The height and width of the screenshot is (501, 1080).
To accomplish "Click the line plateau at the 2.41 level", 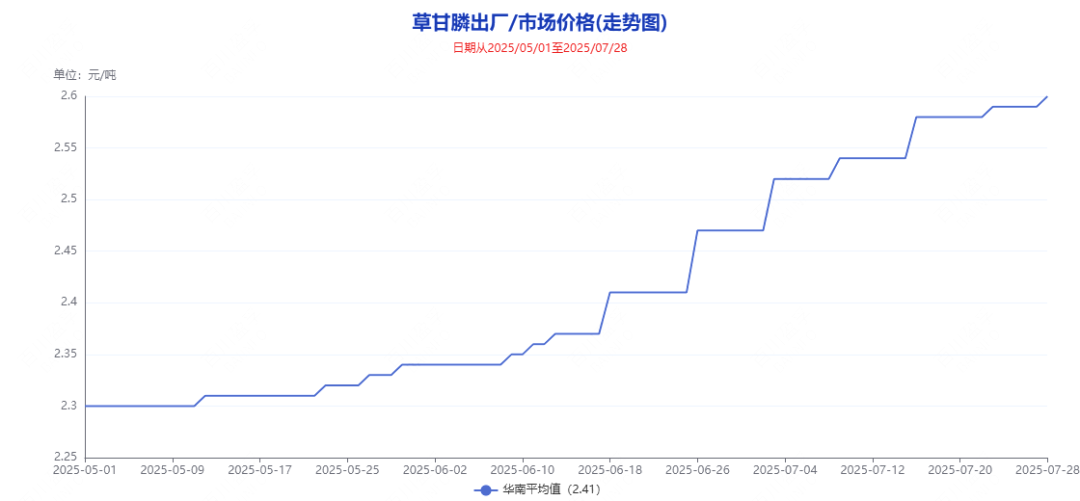I will point(648,292).
